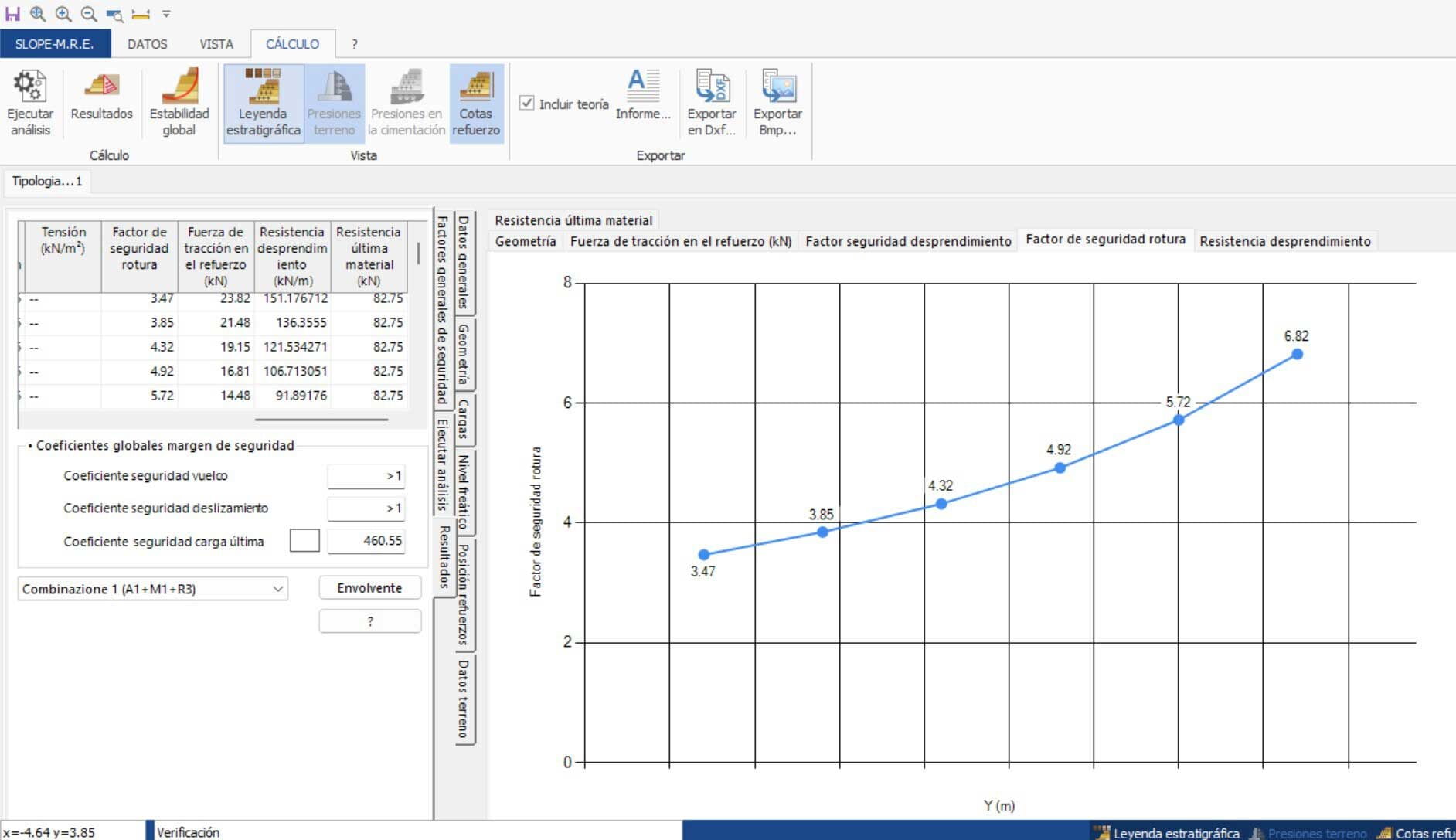Open the Informe report generator
This screenshot has height=840, width=1456.
tap(642, 87)
